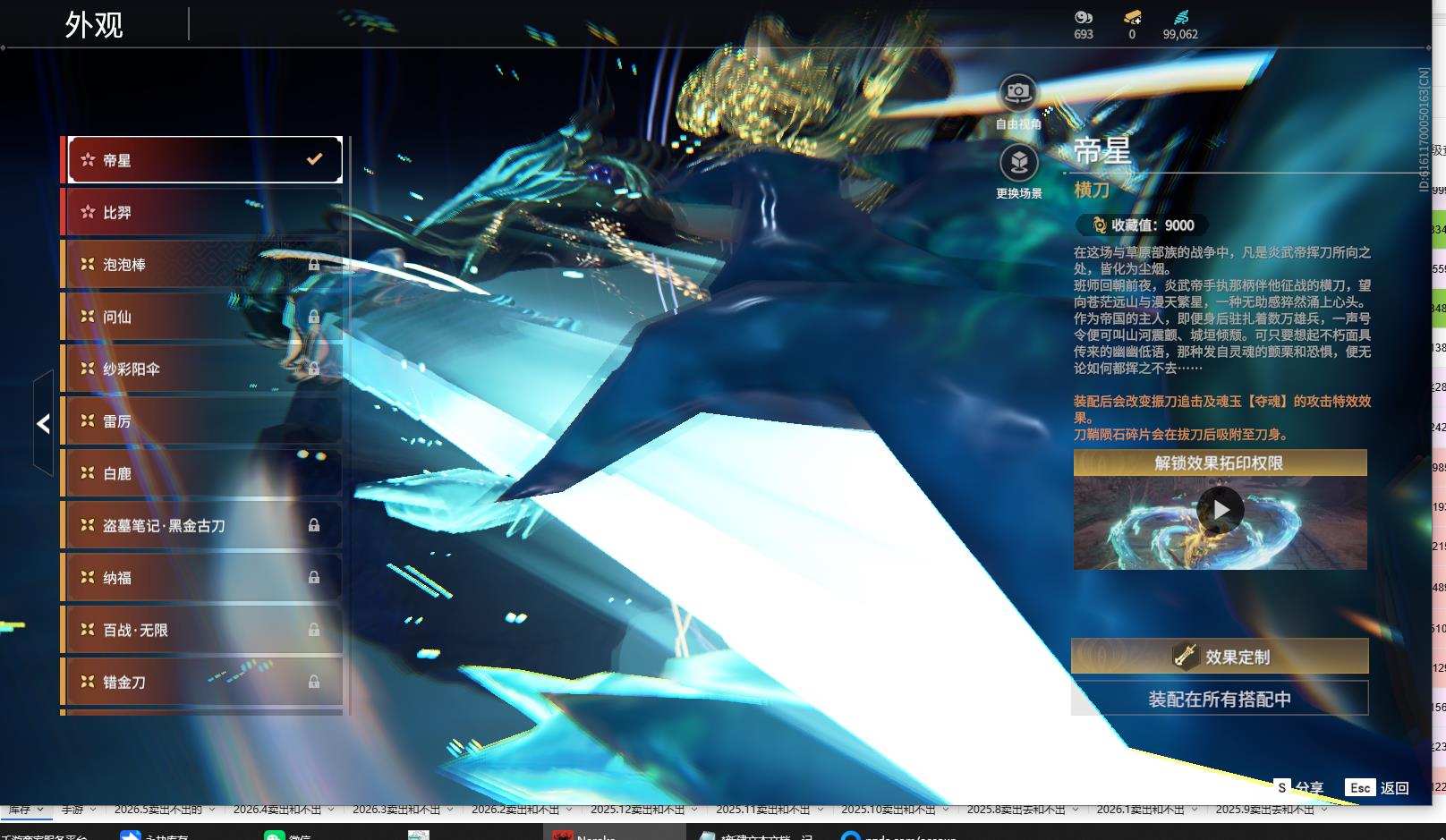This screenshot has width=1446, height=840.
Task: Expand the 2026.5卖出不出的 tab arrow
Action: 212,810
